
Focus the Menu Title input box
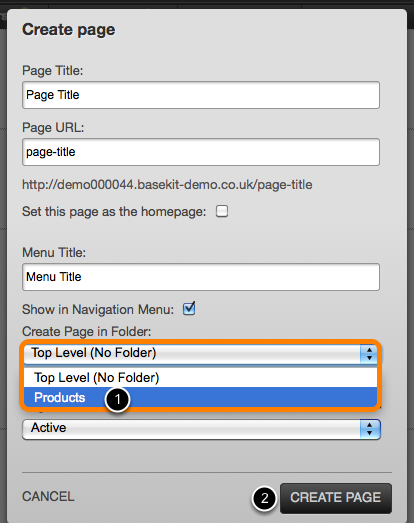[x=201, y=277]
